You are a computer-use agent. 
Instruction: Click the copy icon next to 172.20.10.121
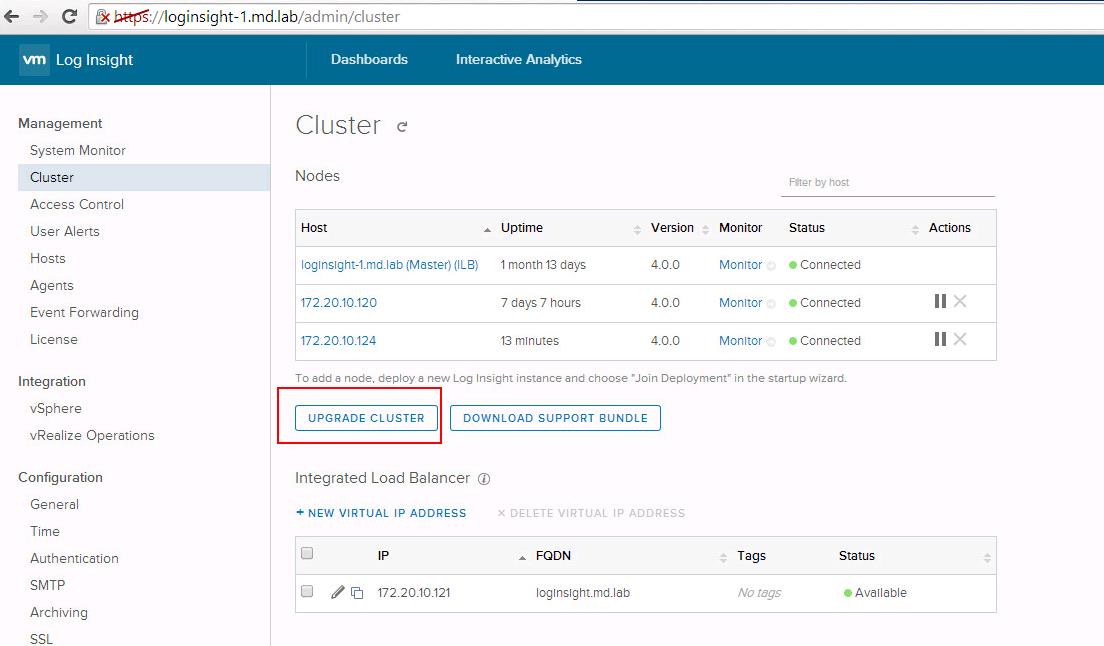(x=357, y=593)
